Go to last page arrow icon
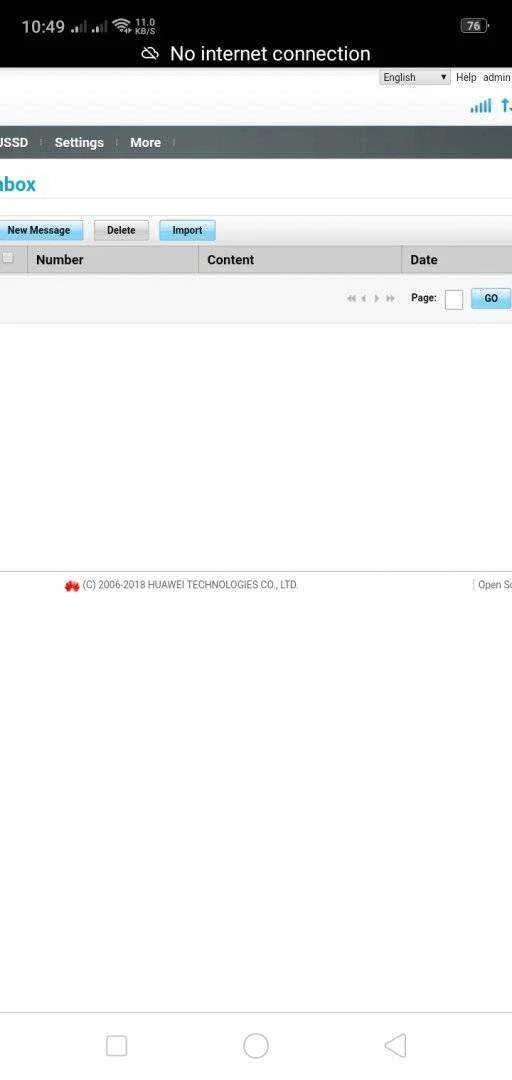The image size is (512, 1080). point(390,298)
